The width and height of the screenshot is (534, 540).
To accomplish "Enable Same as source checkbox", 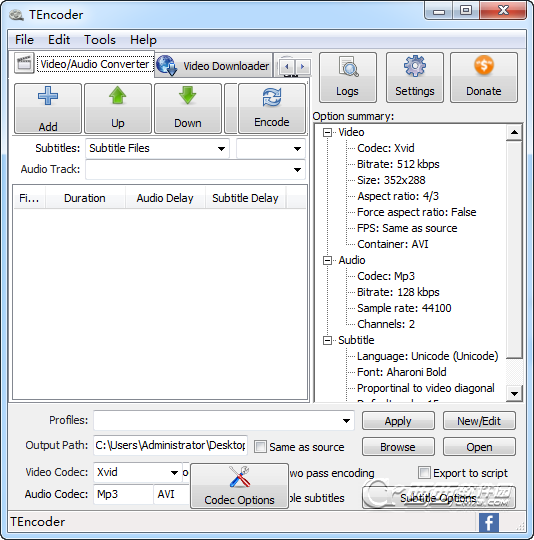I will click(260, 447).
